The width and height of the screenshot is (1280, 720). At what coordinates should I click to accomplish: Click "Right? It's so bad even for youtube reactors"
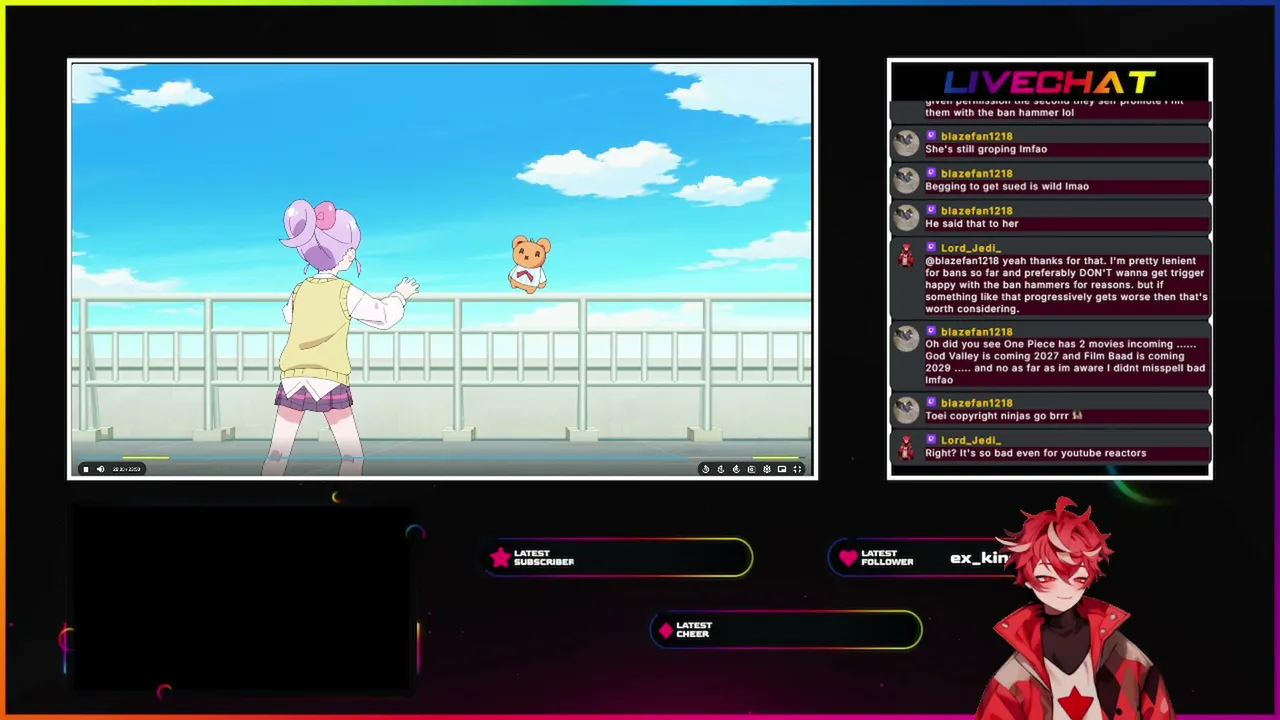(x=1035, y=453)
